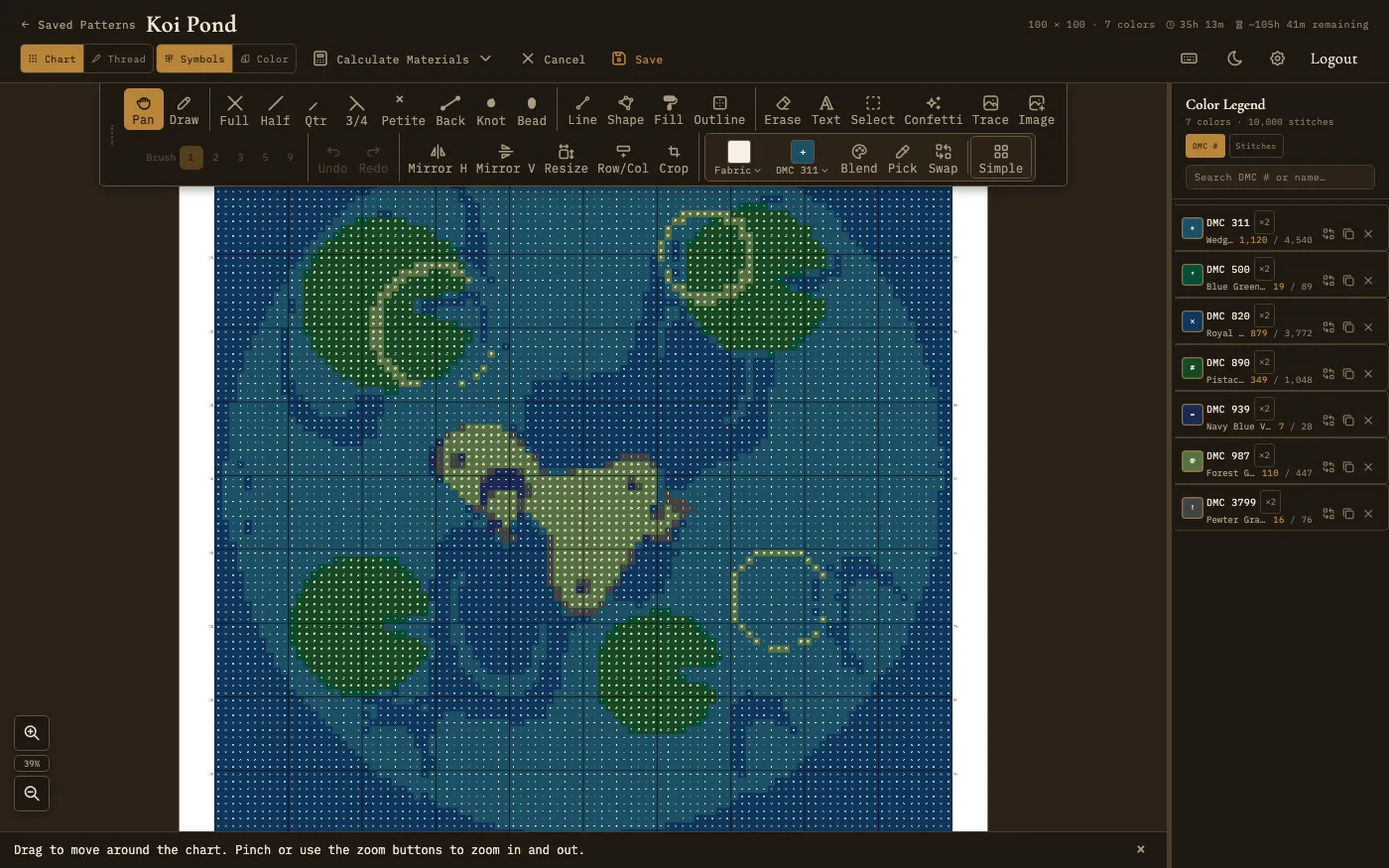Open the DMC 311 active color dropdown

802,158
